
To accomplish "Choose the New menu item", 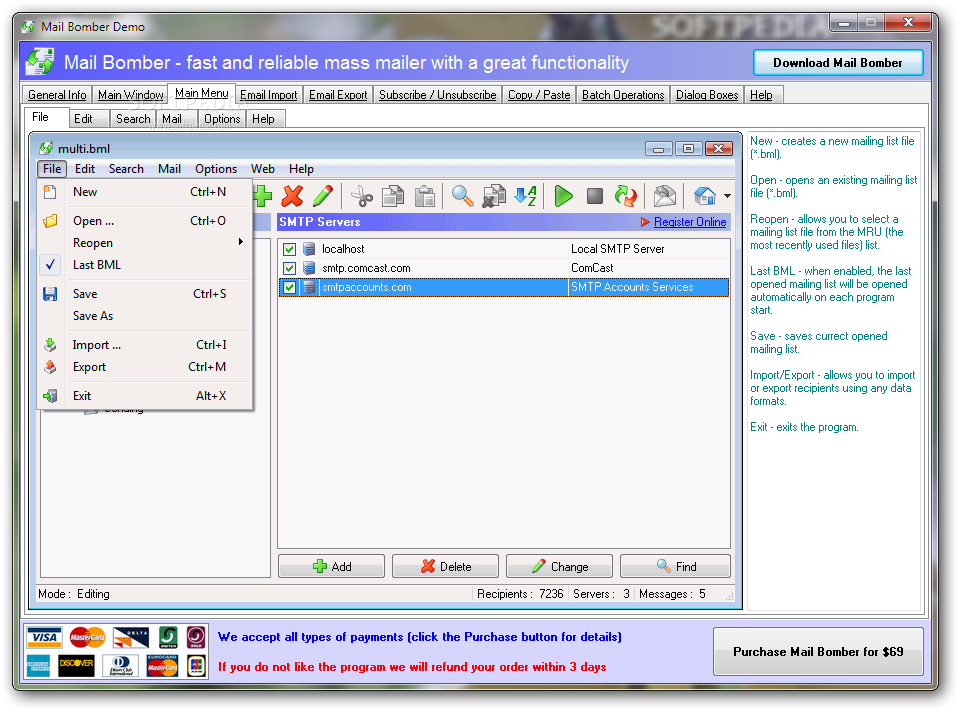I will pyautogui.click(x=145, y=192).
